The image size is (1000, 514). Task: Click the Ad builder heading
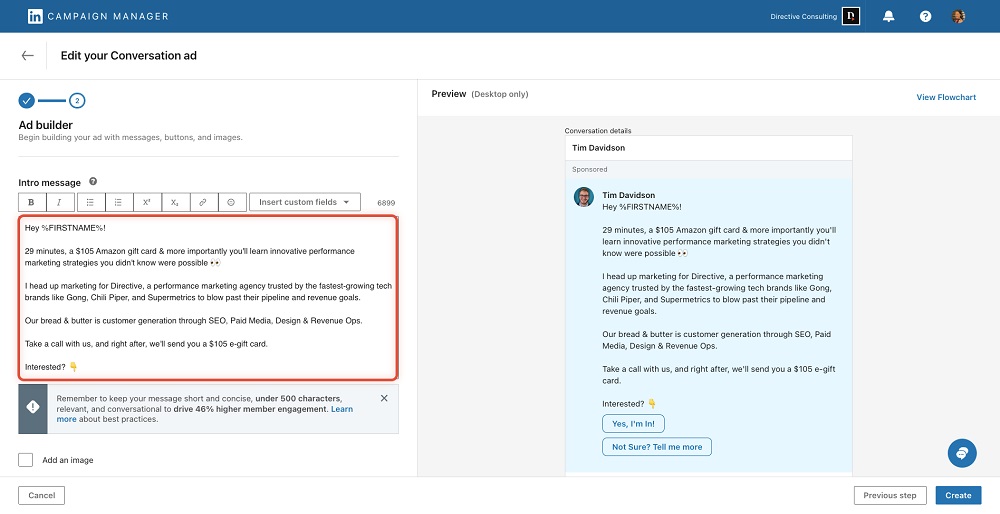tap(45, 125)
